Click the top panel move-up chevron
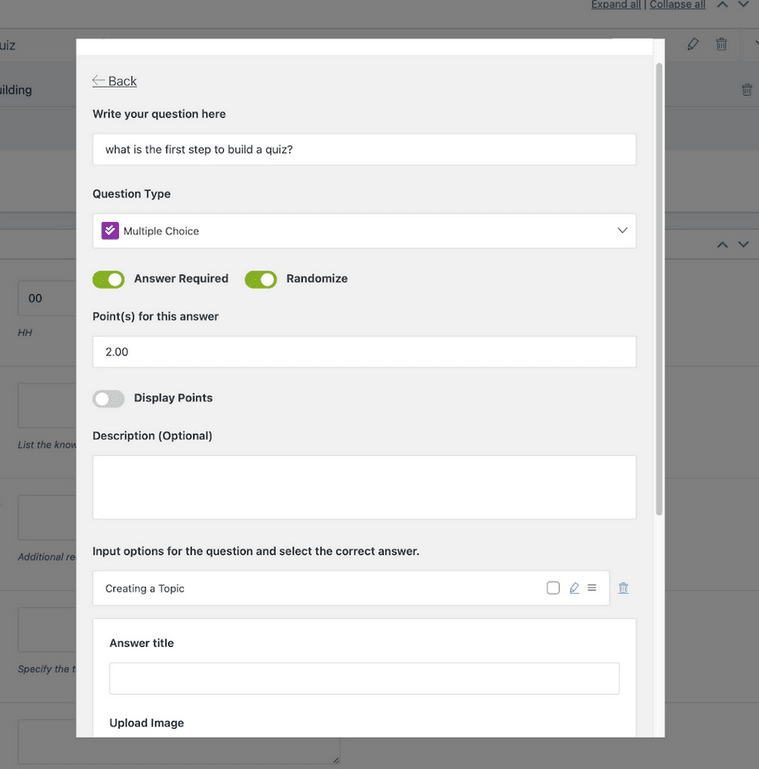Viewport: 759px width, 769px height. 722,5
